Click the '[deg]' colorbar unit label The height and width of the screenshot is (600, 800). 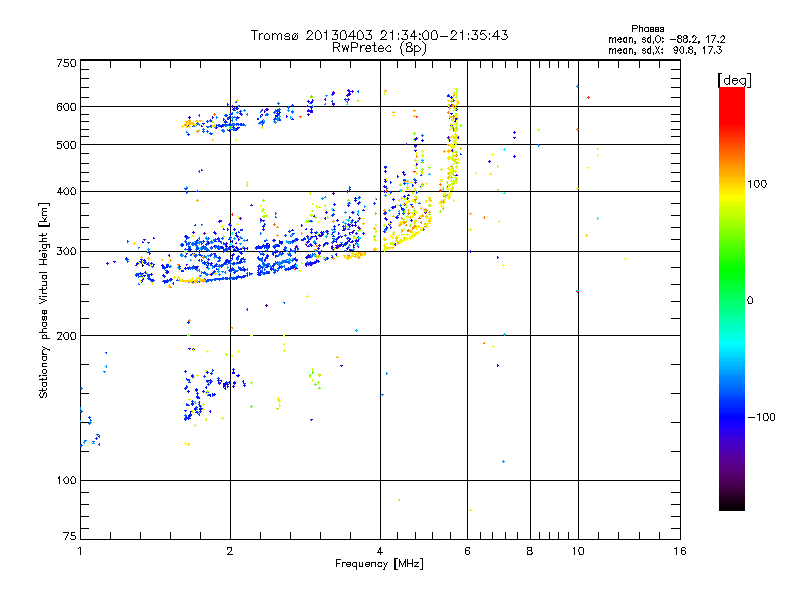(x=734, y=80)
